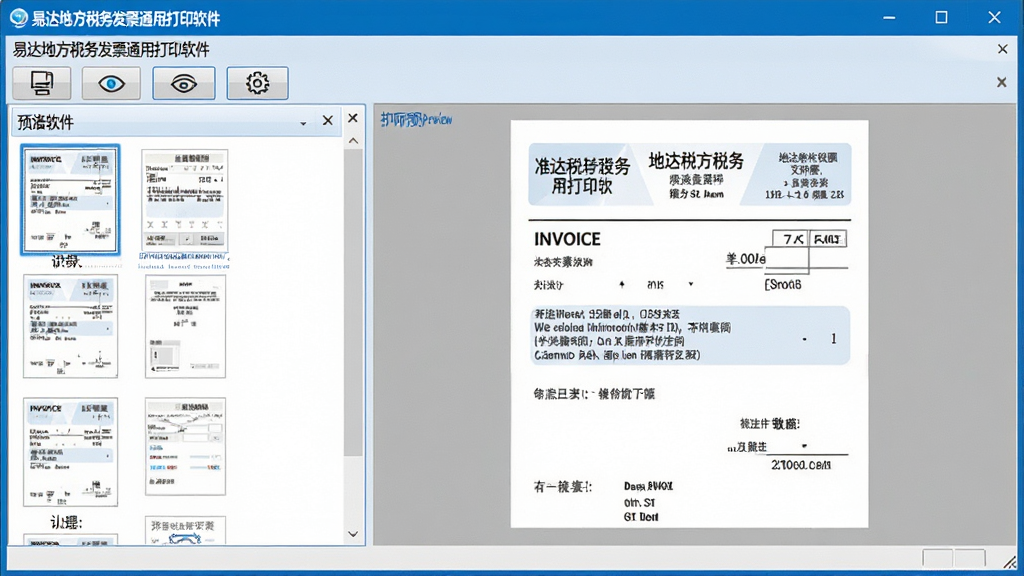Click the quantity "1" in the blue block

(833, 338)
